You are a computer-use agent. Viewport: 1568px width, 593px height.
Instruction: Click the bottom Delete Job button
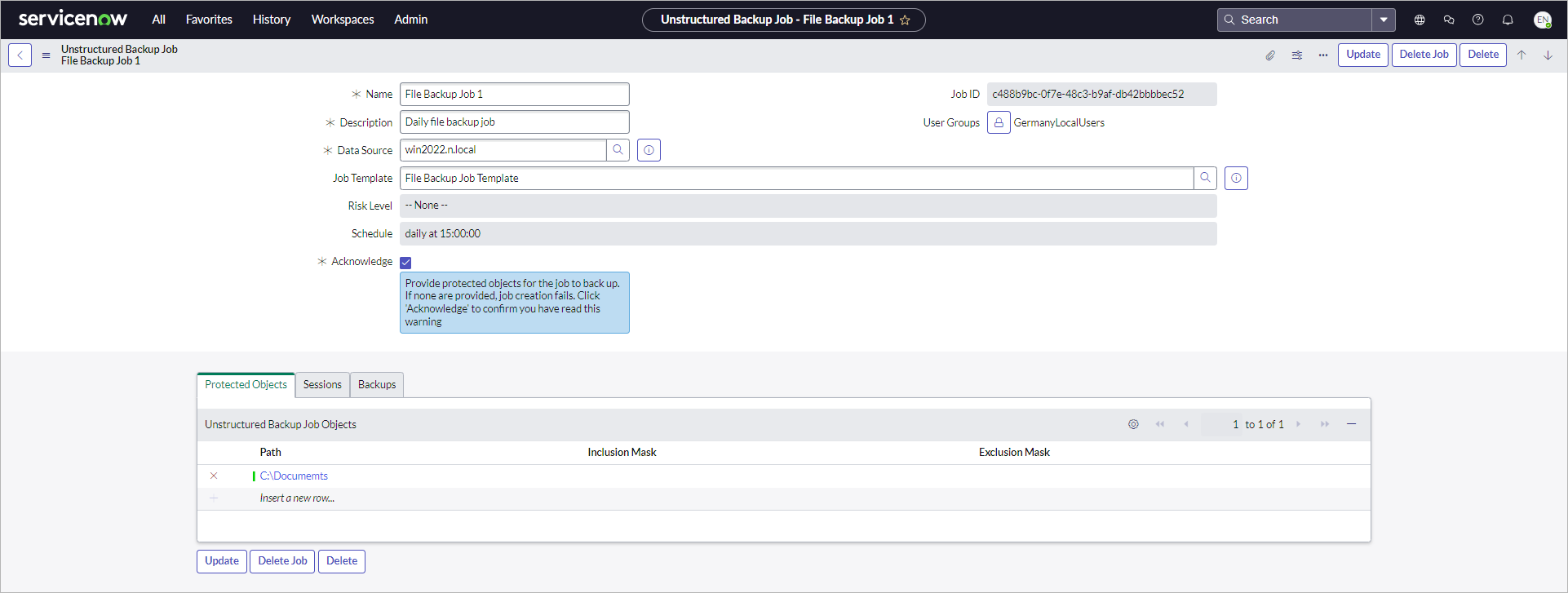click(x=282, y=561)
